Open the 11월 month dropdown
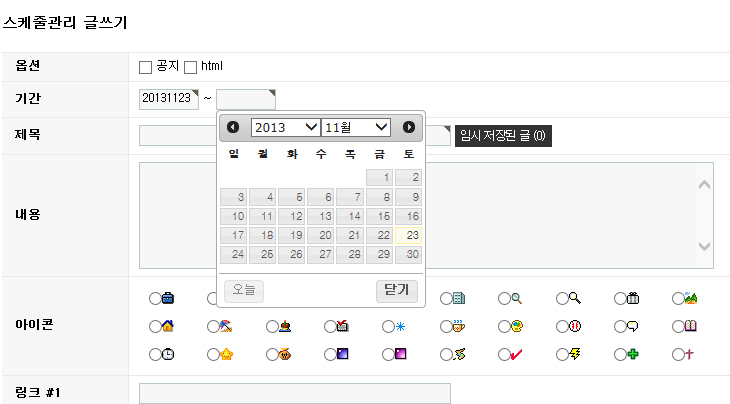This screenshot has width=730, height=404. [356, 127]
